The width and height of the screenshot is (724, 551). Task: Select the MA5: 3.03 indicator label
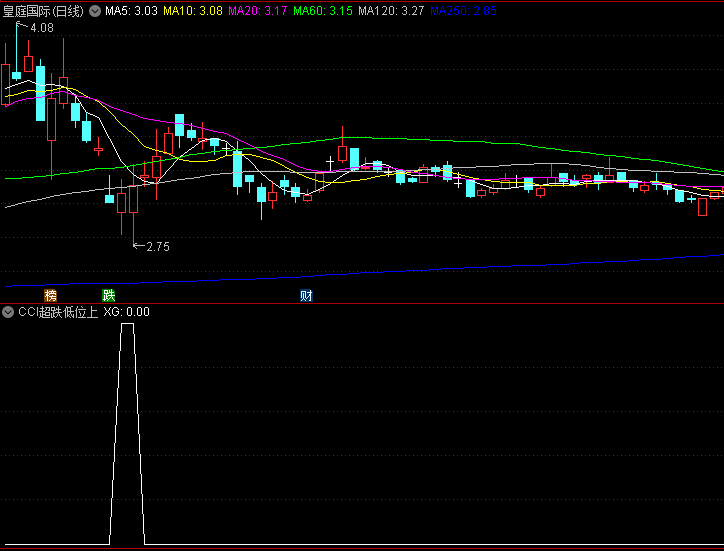tap(130, 12)
